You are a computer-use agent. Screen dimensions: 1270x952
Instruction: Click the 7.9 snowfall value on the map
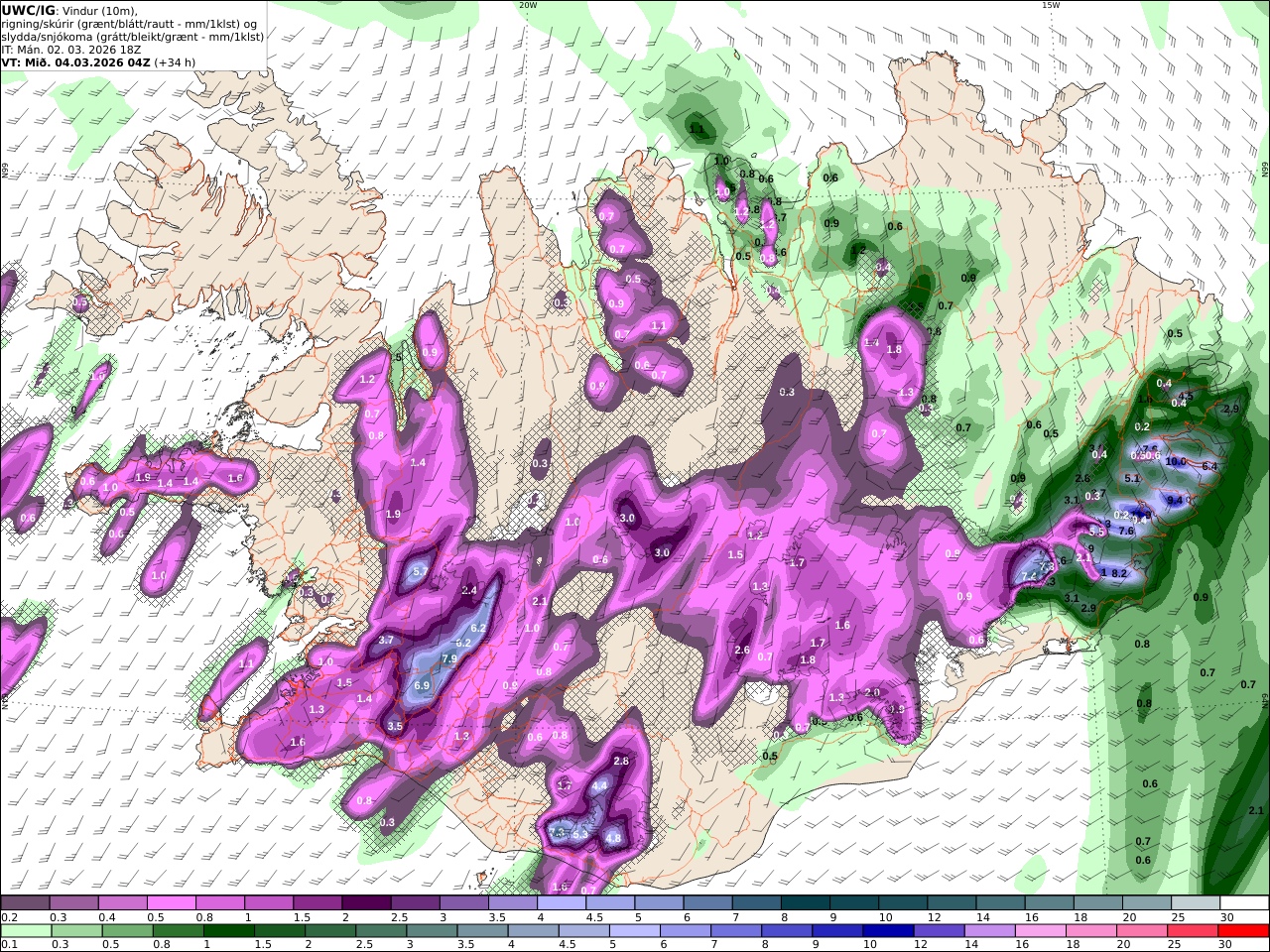(x=448, y=659)
